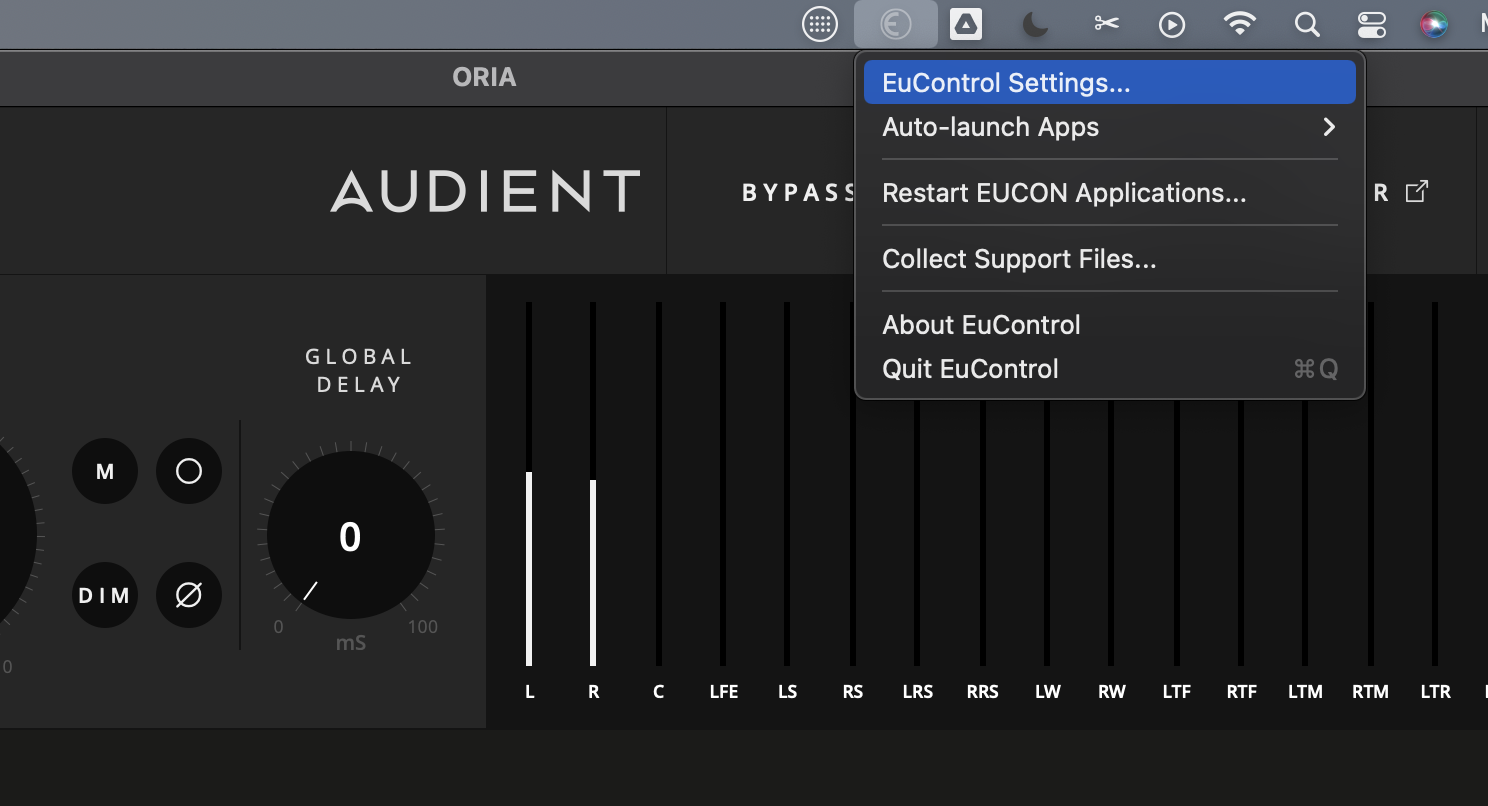Click the R channel meter
Viewport: 1488px width, 806px height.
pyautogui.click(x=593, y=484)
